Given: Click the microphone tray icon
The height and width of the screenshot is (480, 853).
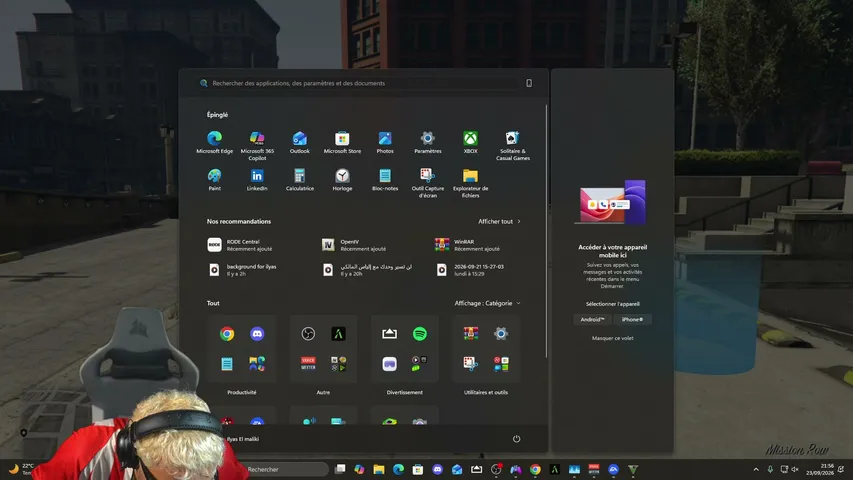Looking at the screenshot, I should tap(770, 469).
